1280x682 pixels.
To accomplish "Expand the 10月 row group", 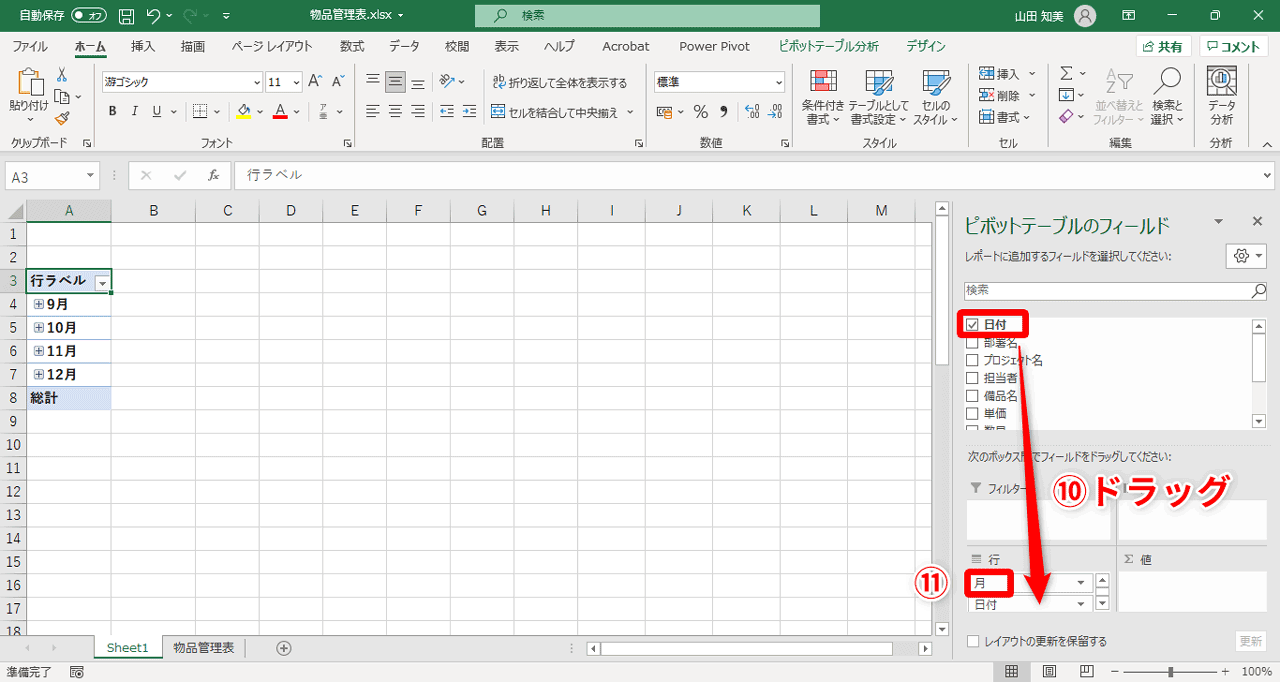I will 39,327.
